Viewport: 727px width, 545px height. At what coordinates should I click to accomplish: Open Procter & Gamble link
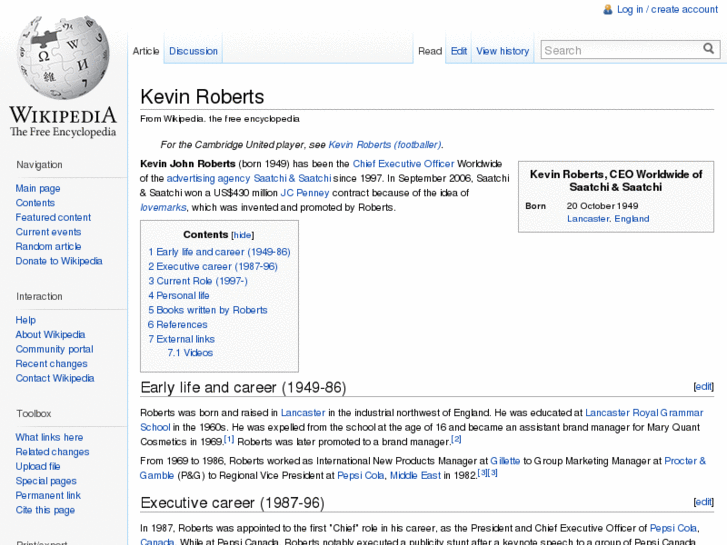pyautogui.click(x=685, y=461)
